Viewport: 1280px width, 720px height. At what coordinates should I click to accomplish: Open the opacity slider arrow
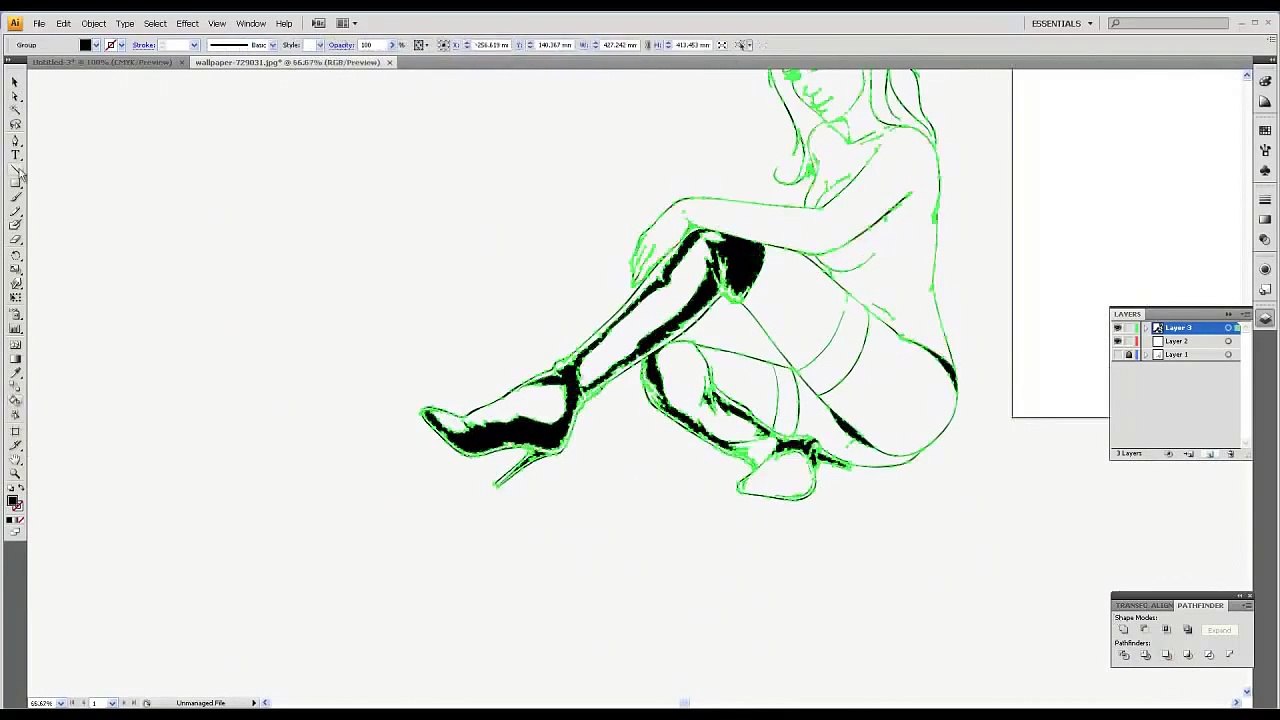391,45
